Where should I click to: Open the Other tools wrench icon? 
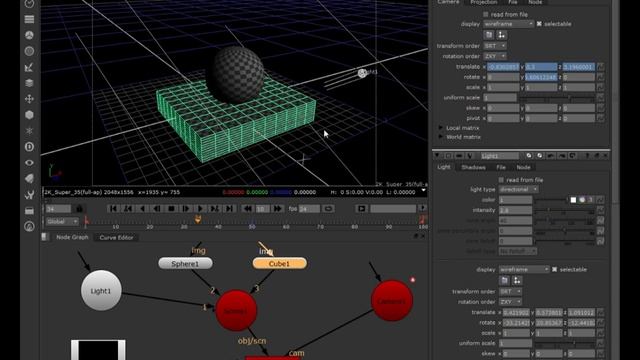pyautogui.click(x=29, y=195)
